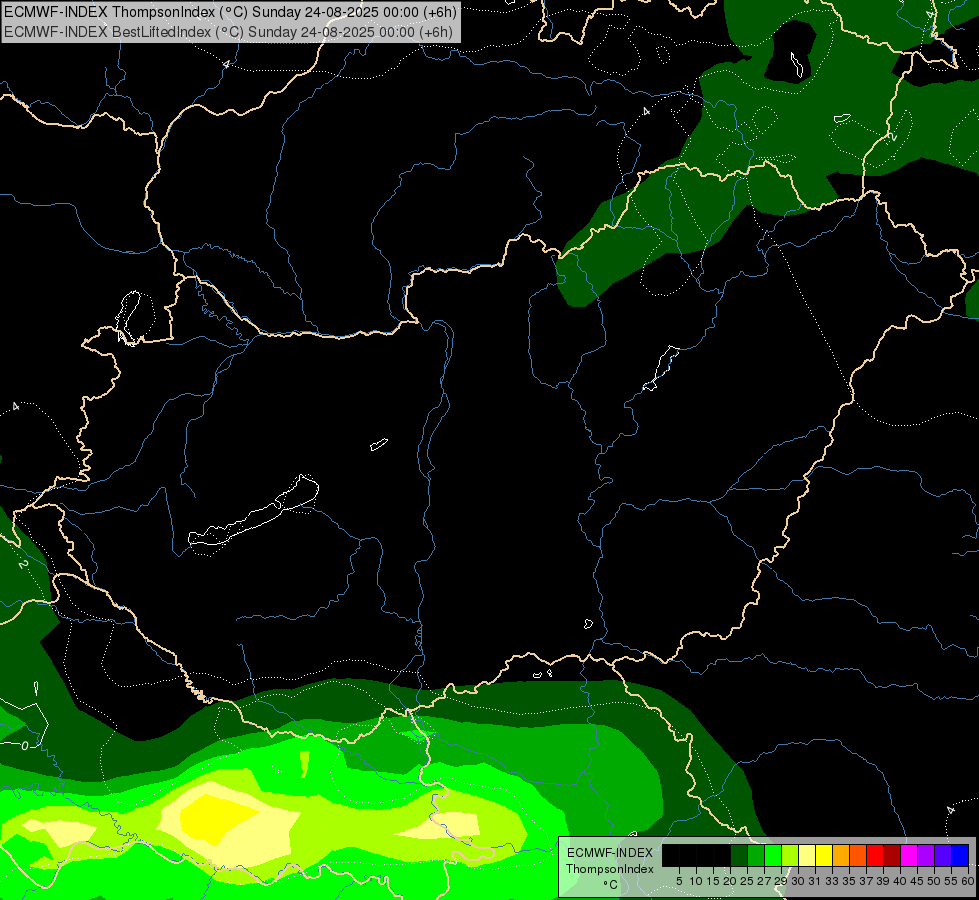Click legend tick value '40'
The width and height of the screenshot is (979, 900).
899,881
